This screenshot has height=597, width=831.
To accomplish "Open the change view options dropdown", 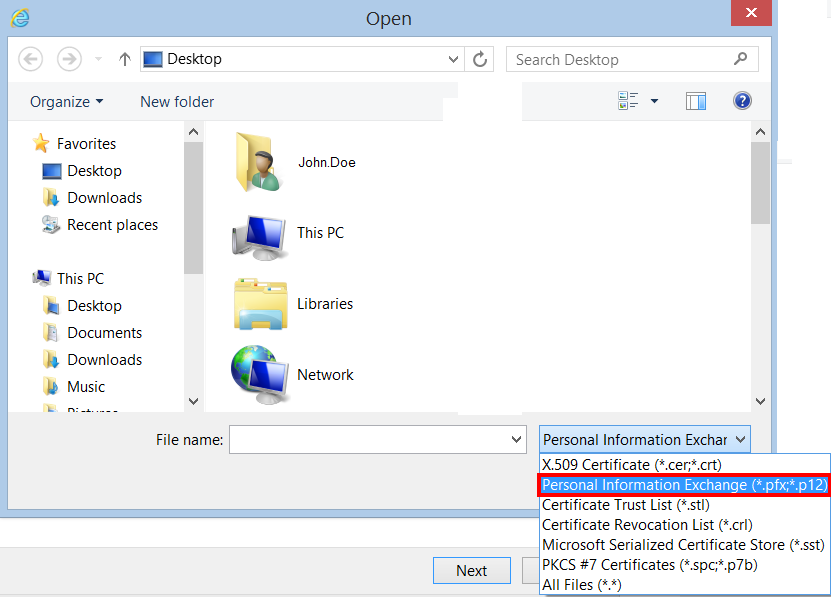I will tap(655, 101).
